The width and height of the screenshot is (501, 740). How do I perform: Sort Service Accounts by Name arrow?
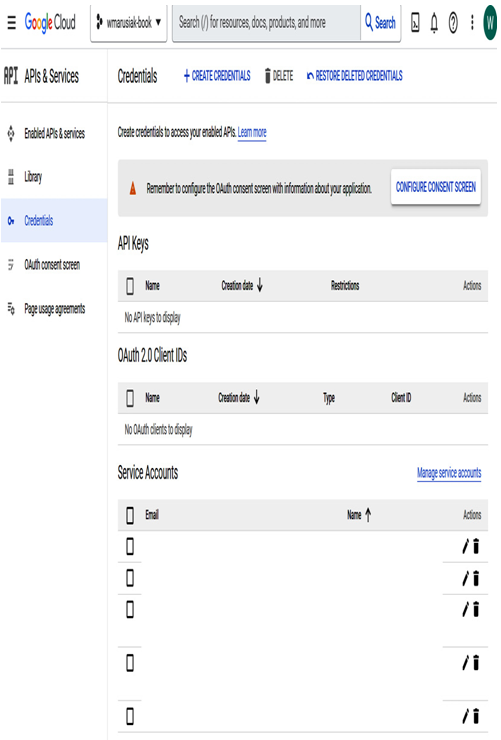368,514
